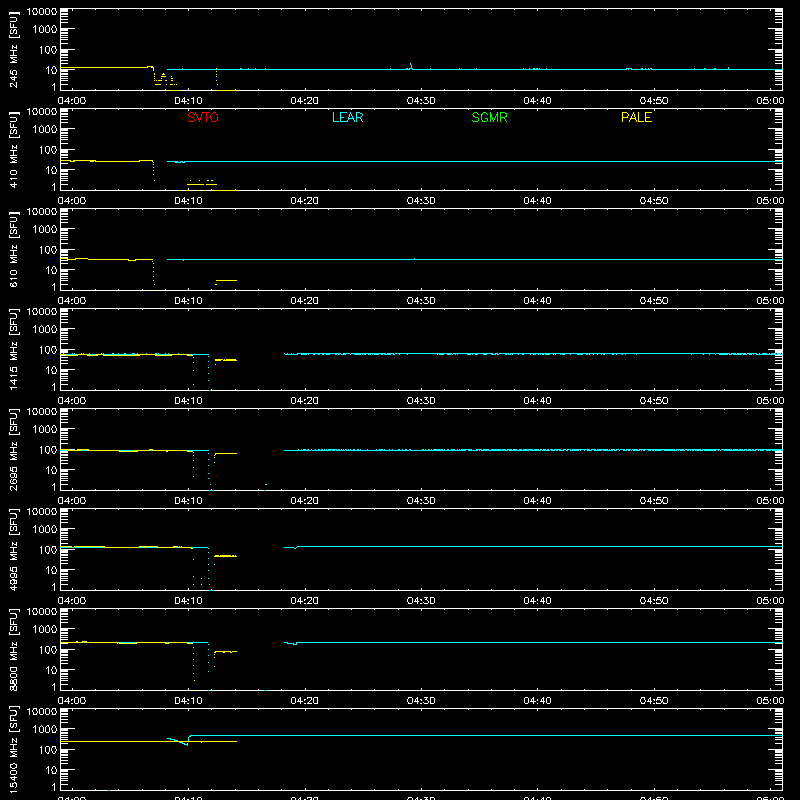
Task: Click the 10 y-axis label of 1415 MHz panel
Action: point(51,370)
